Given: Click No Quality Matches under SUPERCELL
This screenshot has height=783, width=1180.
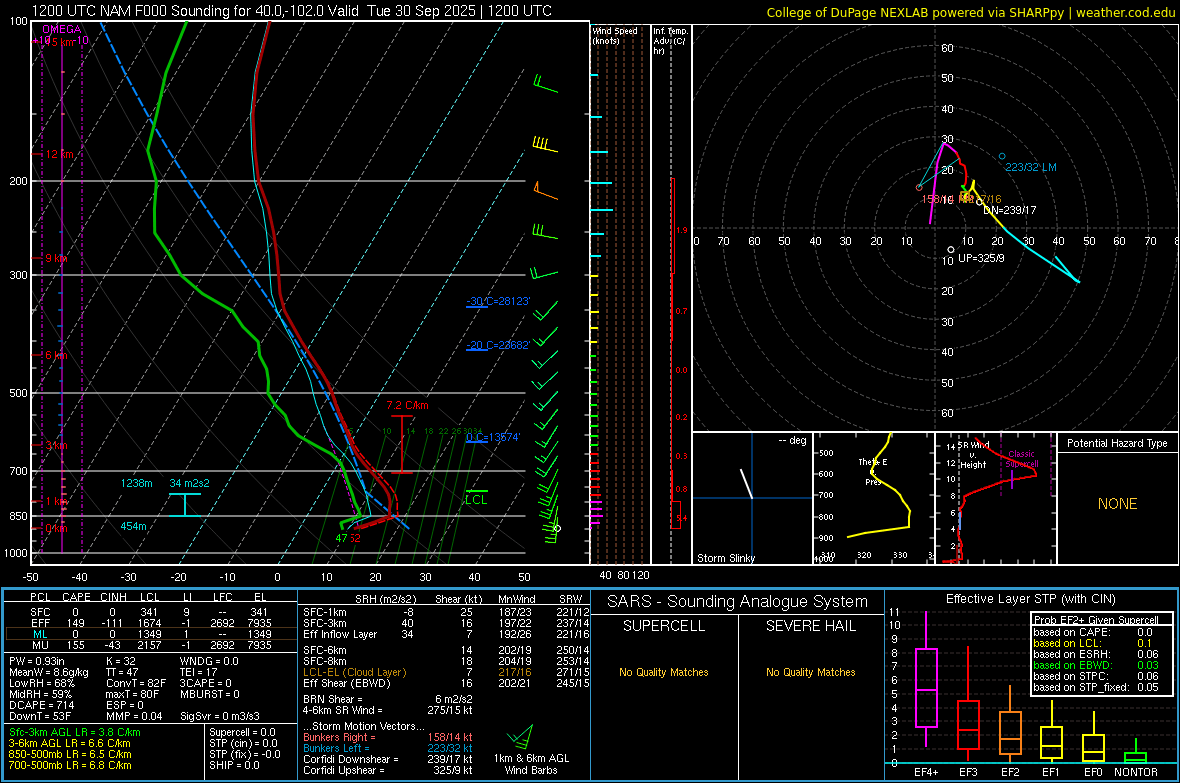Looking at the screenshot, I should click(664, 672).
